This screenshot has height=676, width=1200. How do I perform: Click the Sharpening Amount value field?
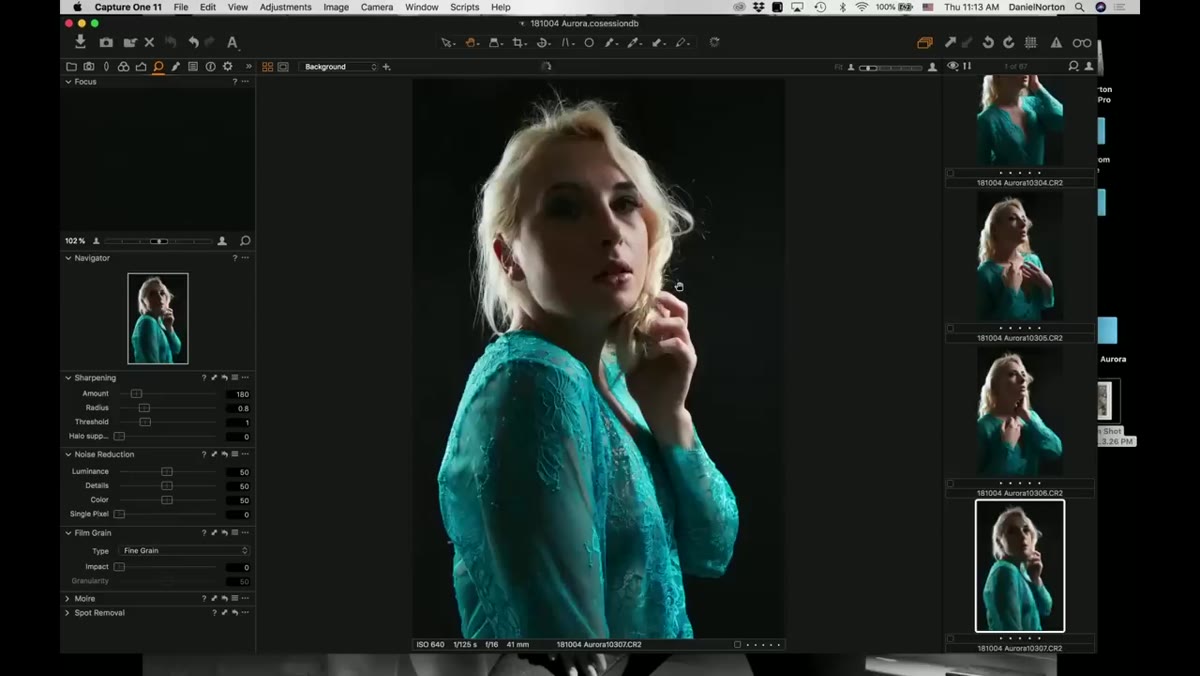239,394
